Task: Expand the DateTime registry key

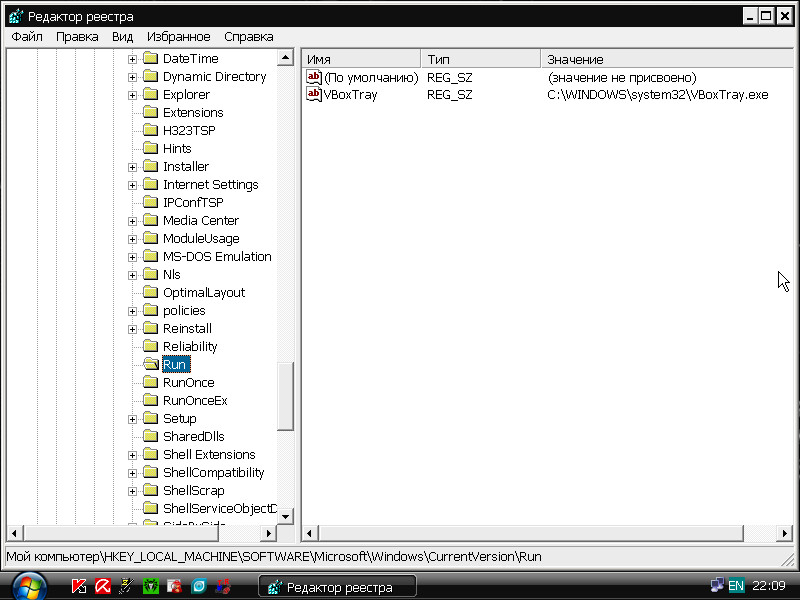Action: pyautogui.click(x=132, y=59)
